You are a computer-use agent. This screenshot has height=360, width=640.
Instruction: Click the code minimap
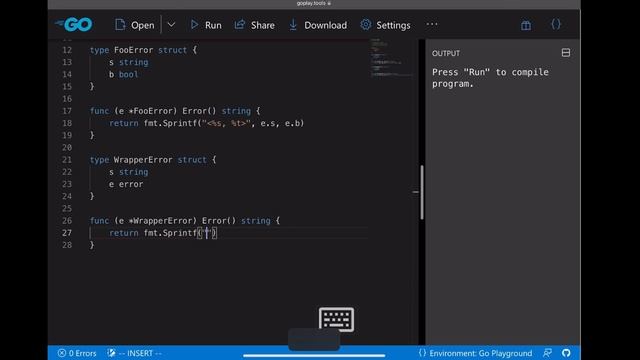(391, 57)
